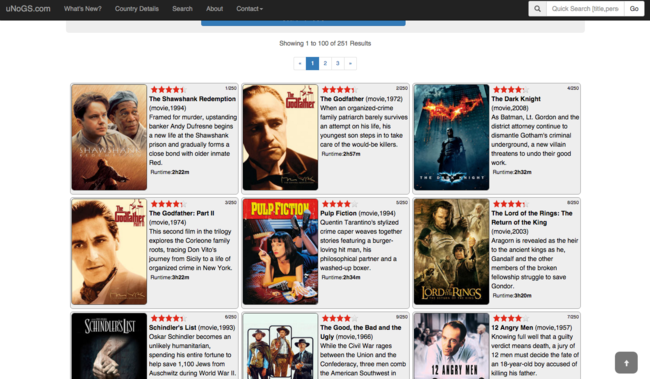This screenshot has height=379, width=650.
Task: Go to Country Details
Action: click(x=137, y=9)
